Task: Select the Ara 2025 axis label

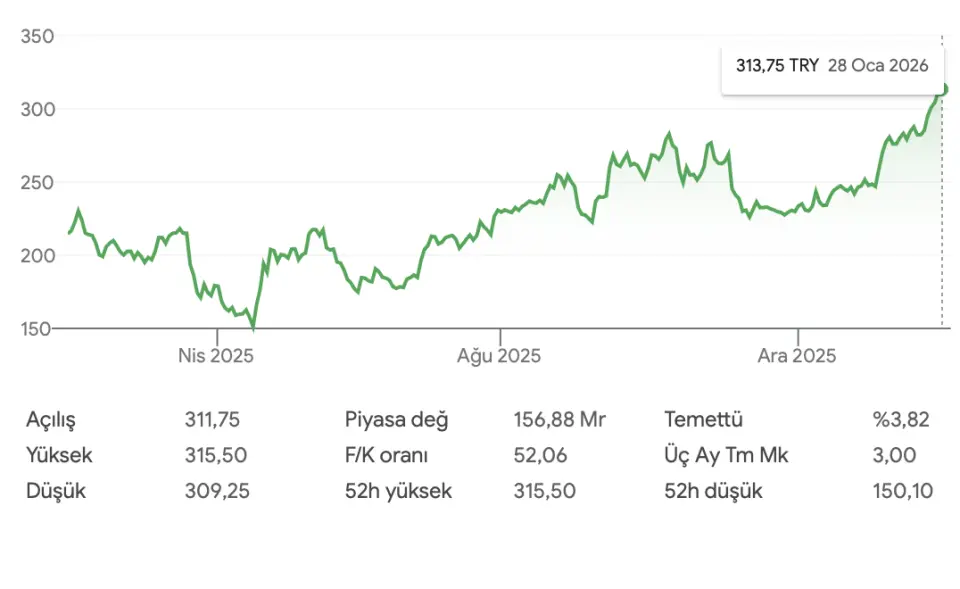Action: click(796, 355)
